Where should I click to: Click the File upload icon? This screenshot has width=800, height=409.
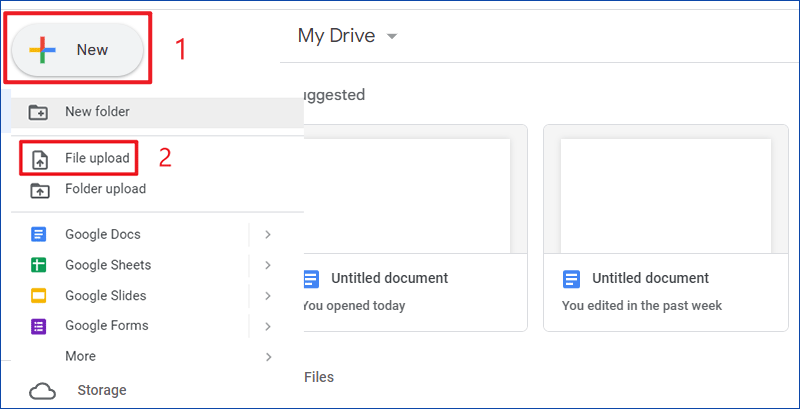[40, 160]
